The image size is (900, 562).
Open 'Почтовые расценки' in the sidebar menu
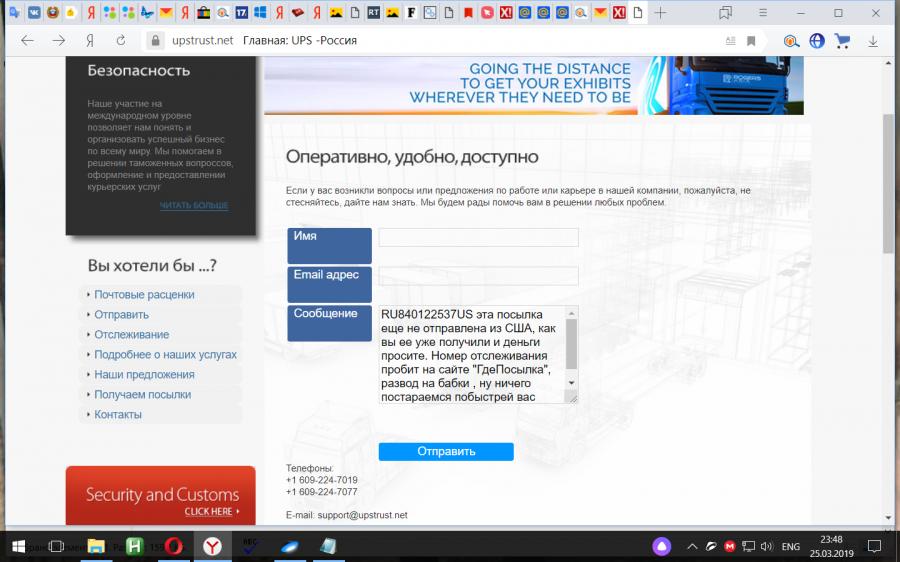(x=144, y=295)
